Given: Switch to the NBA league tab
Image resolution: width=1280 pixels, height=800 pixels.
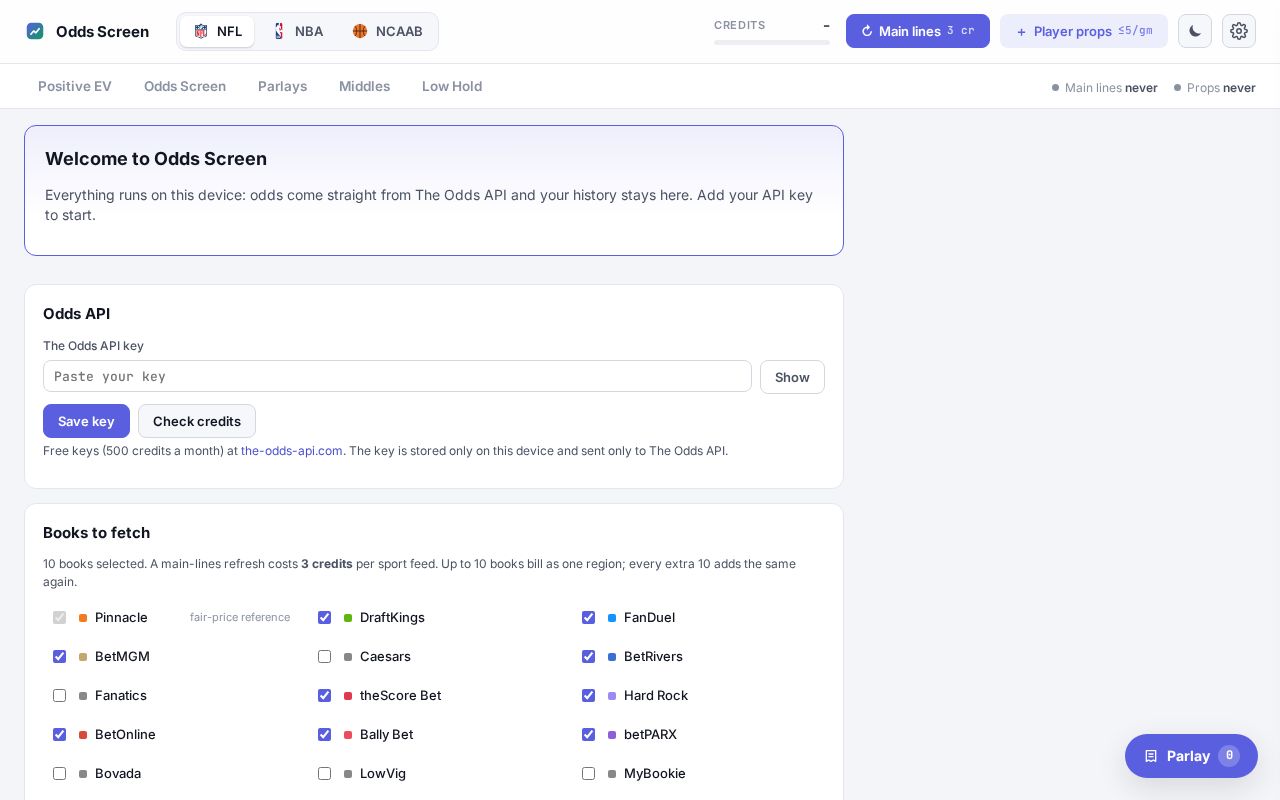Looking at the screenshot, I should (297, 31).
